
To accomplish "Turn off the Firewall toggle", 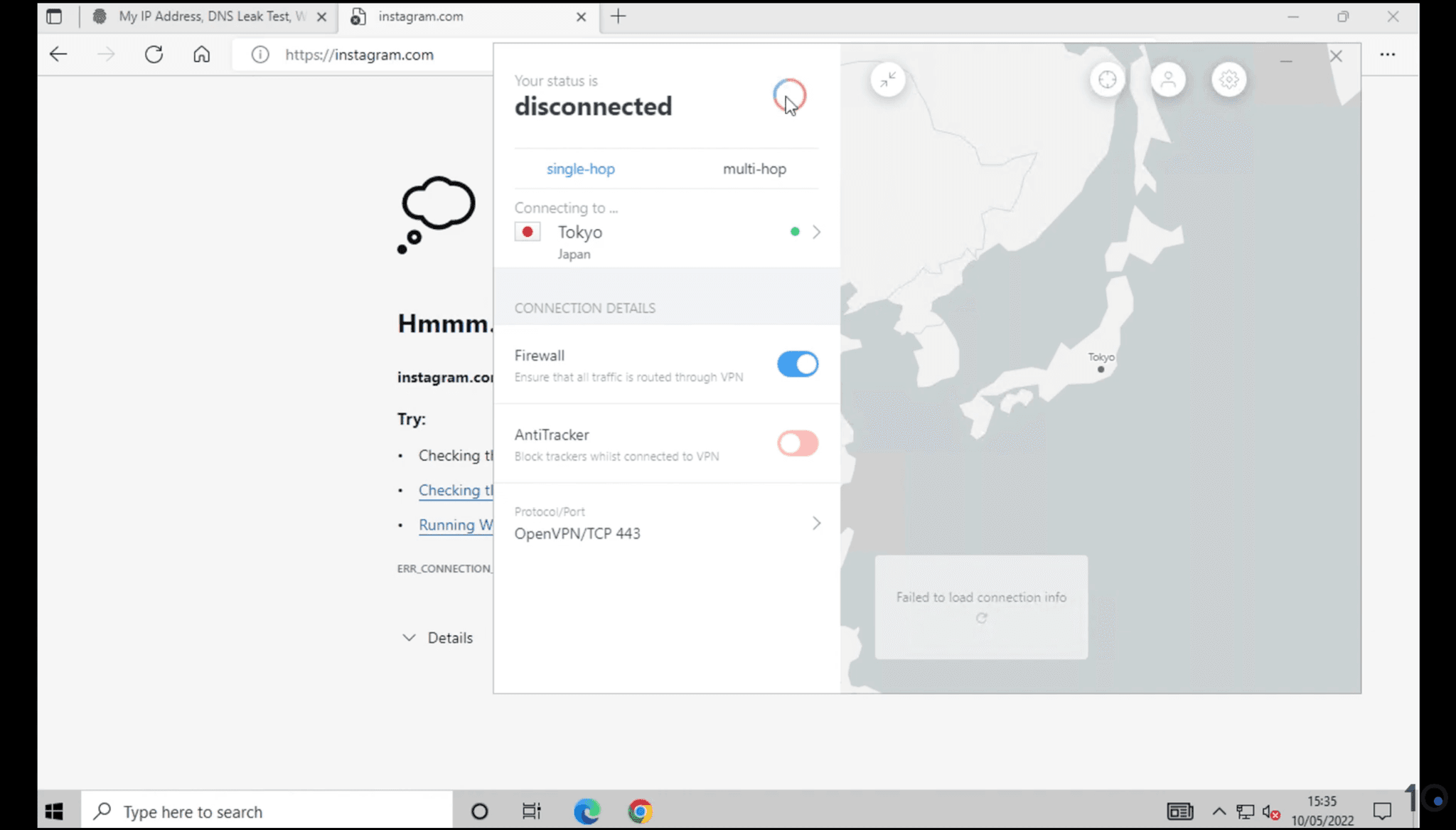I will click(798, 364).
